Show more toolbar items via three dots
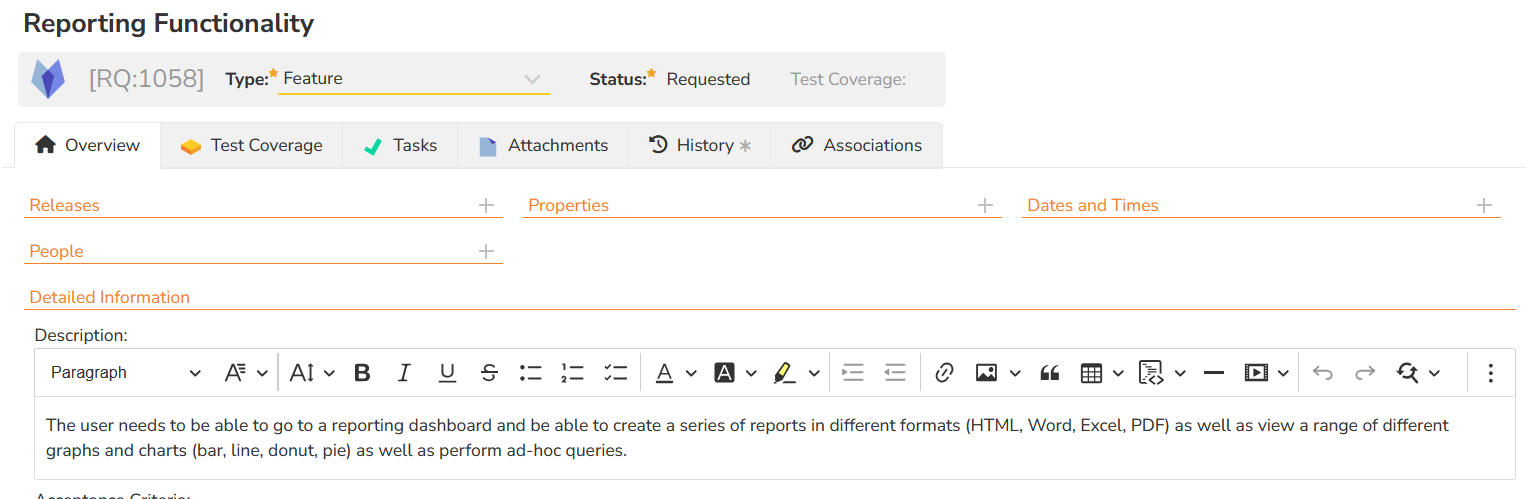Screen dimensions: 1533x499 1490,373
